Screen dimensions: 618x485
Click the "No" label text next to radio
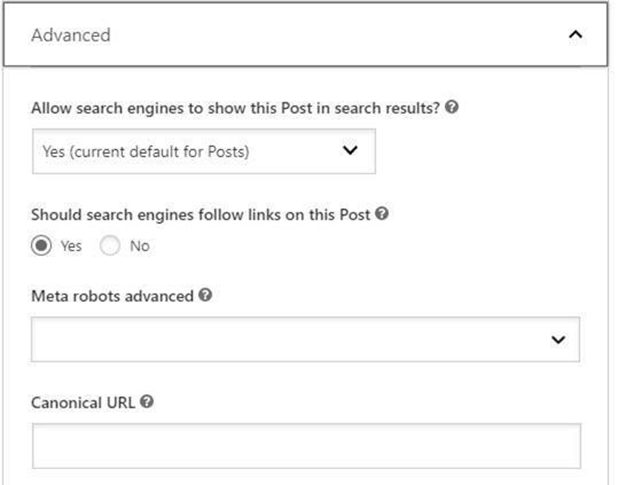140,246
